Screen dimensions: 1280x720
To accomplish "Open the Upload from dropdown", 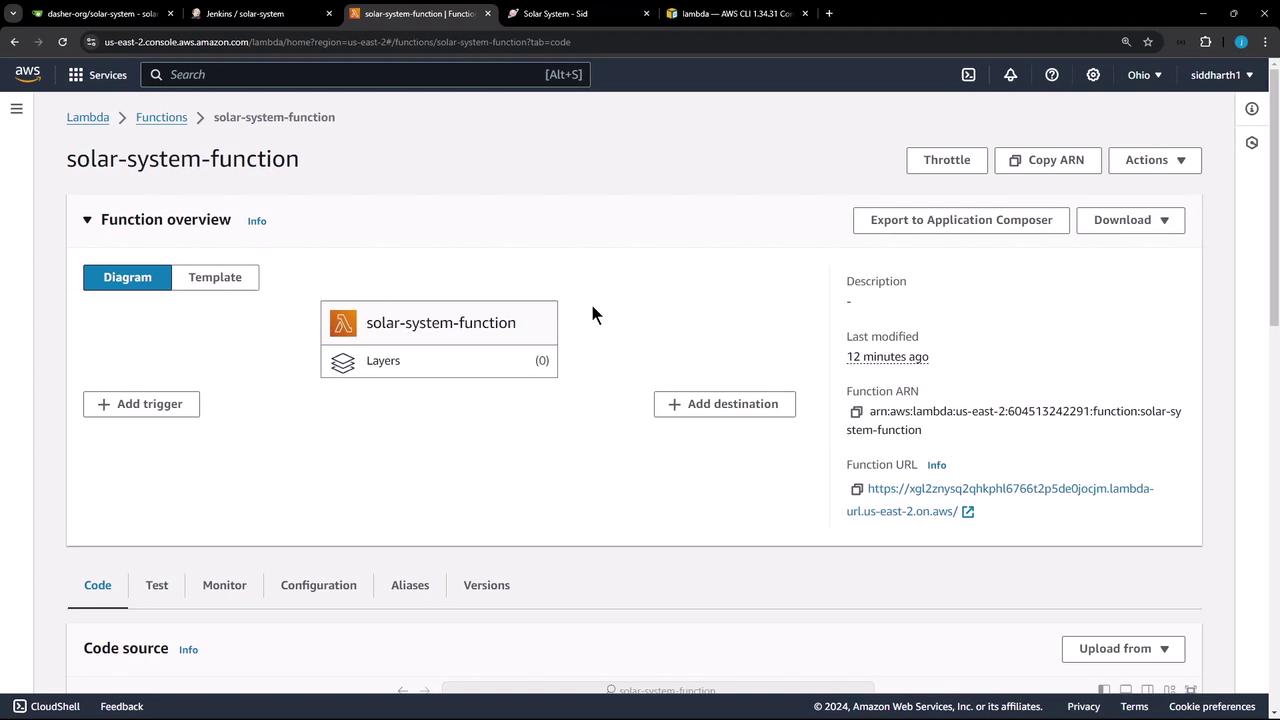I will pos(1123,649).
